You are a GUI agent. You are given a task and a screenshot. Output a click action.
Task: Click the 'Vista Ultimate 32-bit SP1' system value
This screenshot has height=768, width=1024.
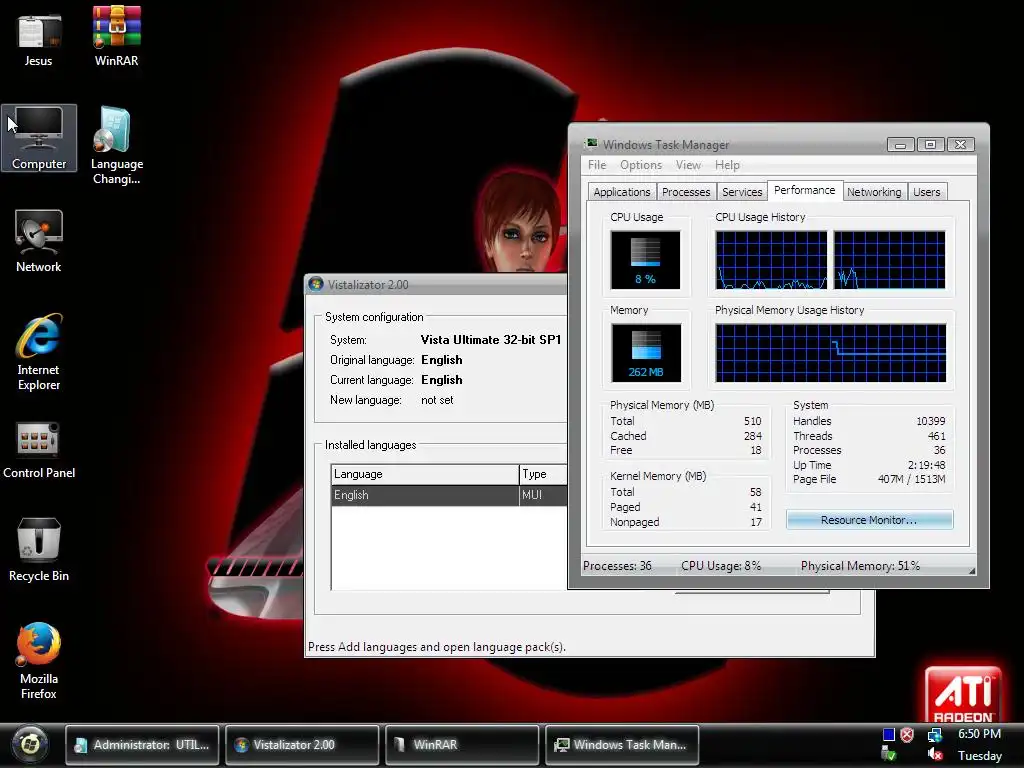(x=490, y=340)
